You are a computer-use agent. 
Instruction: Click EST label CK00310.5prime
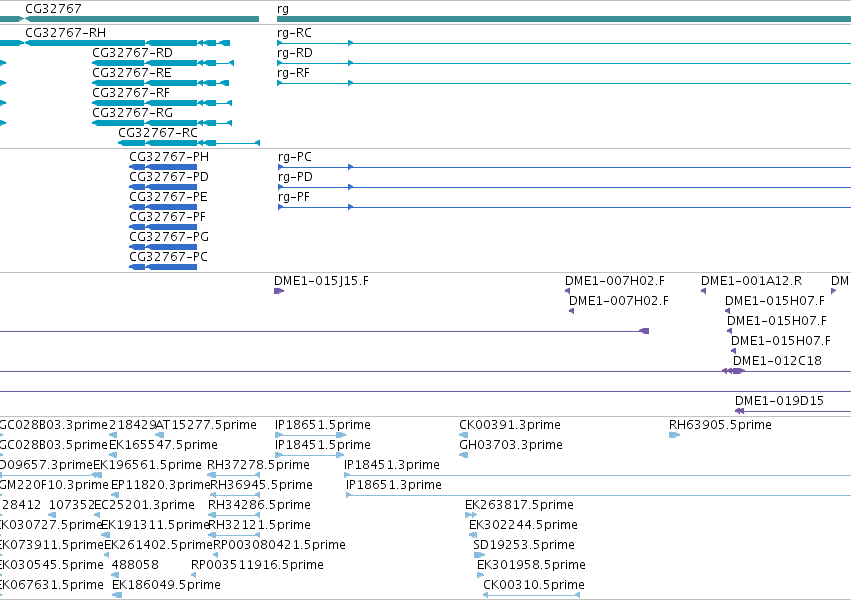pos(534,585)
